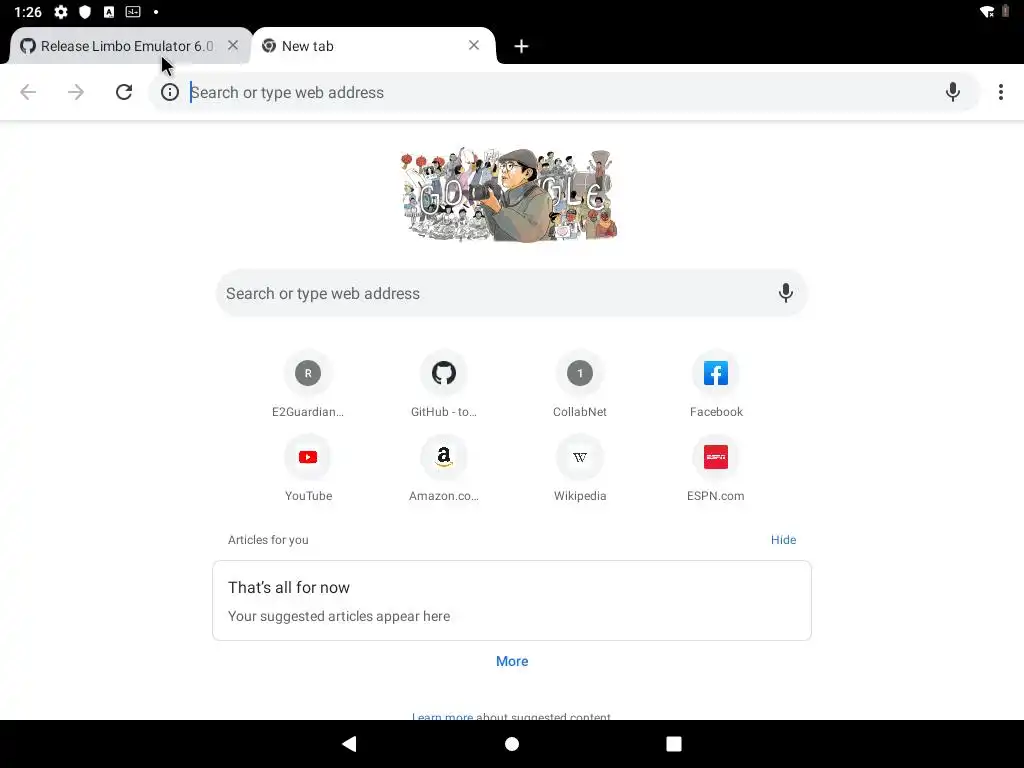This screenshot has height=768, width=1024.
Task: Tap Wi-Fi indicator in status bar
Action: (x=987, y=12)
